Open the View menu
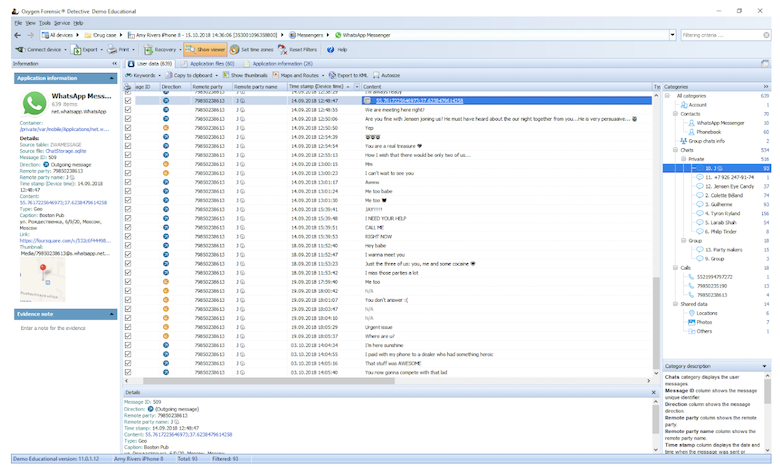Image resolution: width=780 pixels, height=472 pixels. pos(30,23)
